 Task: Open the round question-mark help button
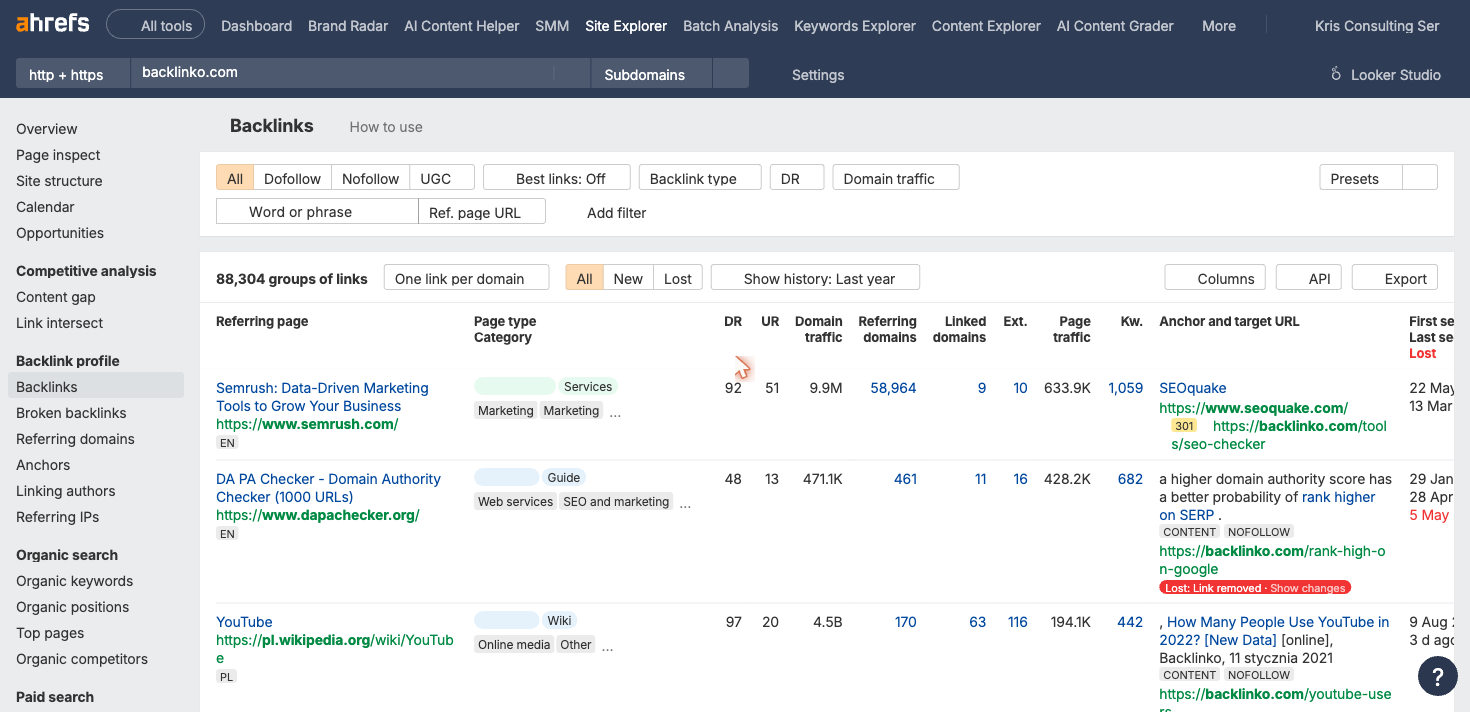[x=1437, y=676]
